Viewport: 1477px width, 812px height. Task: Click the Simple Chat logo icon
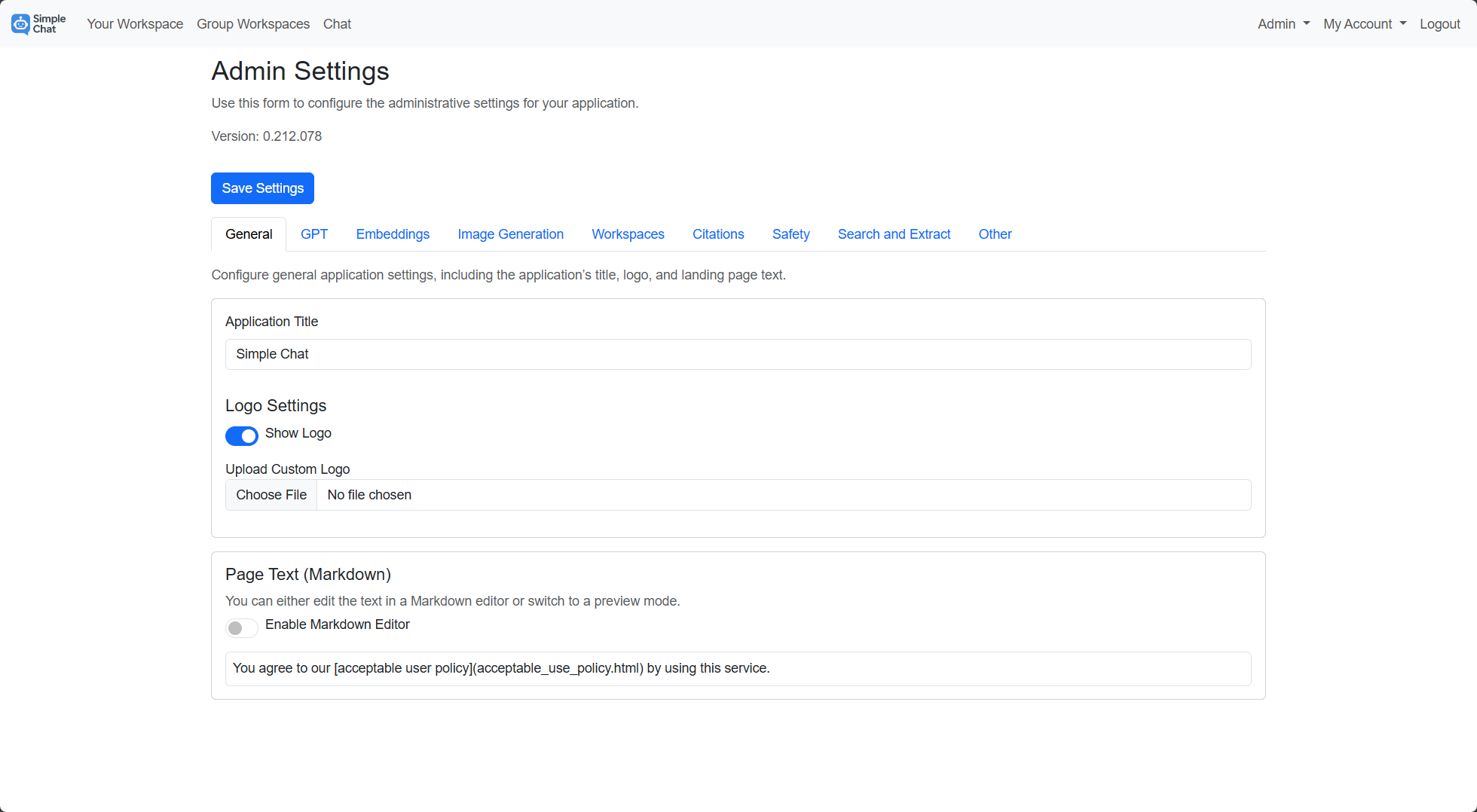pos(19,23)
